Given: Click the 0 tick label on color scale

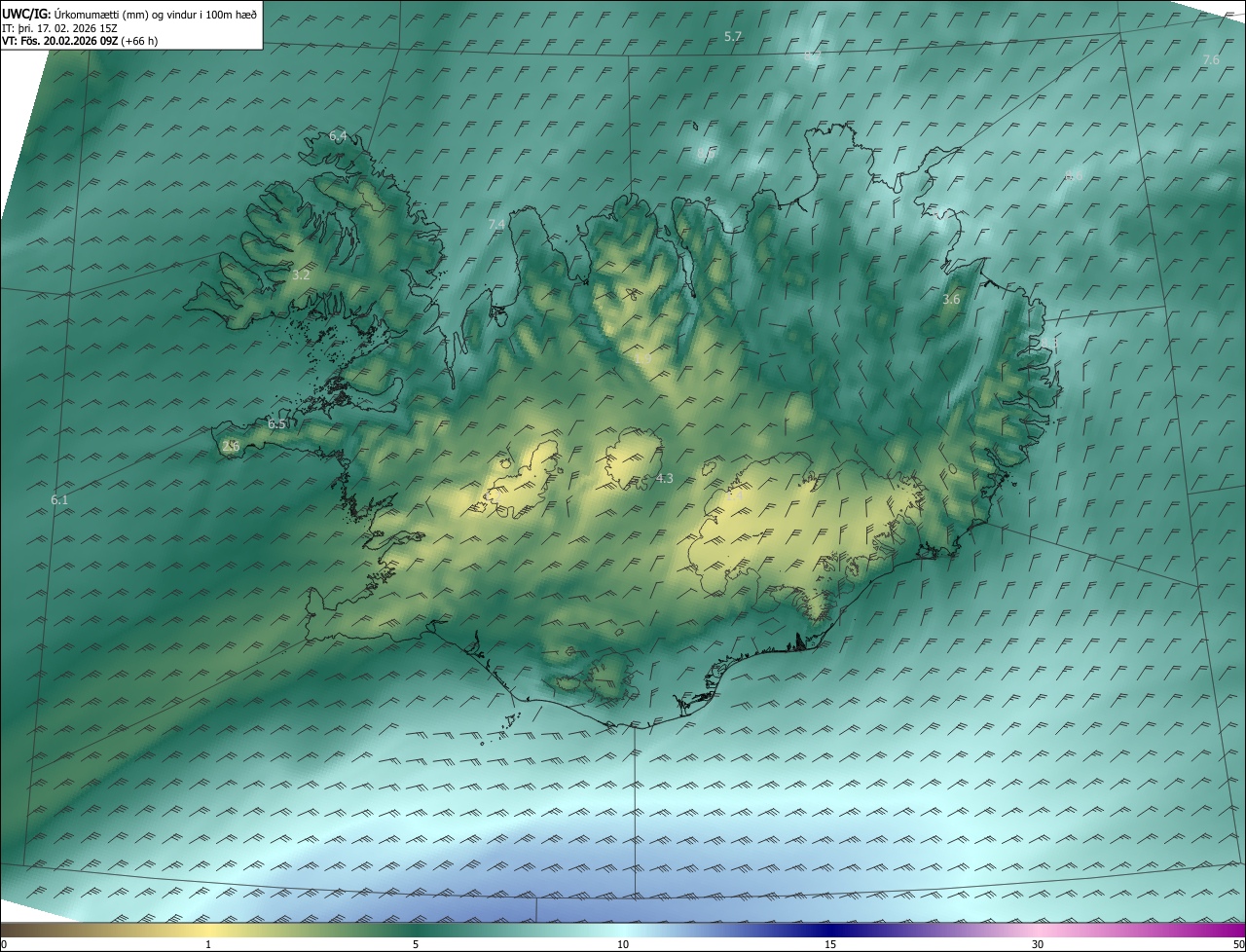Looking at the screenshot, I should pos(4,944).
